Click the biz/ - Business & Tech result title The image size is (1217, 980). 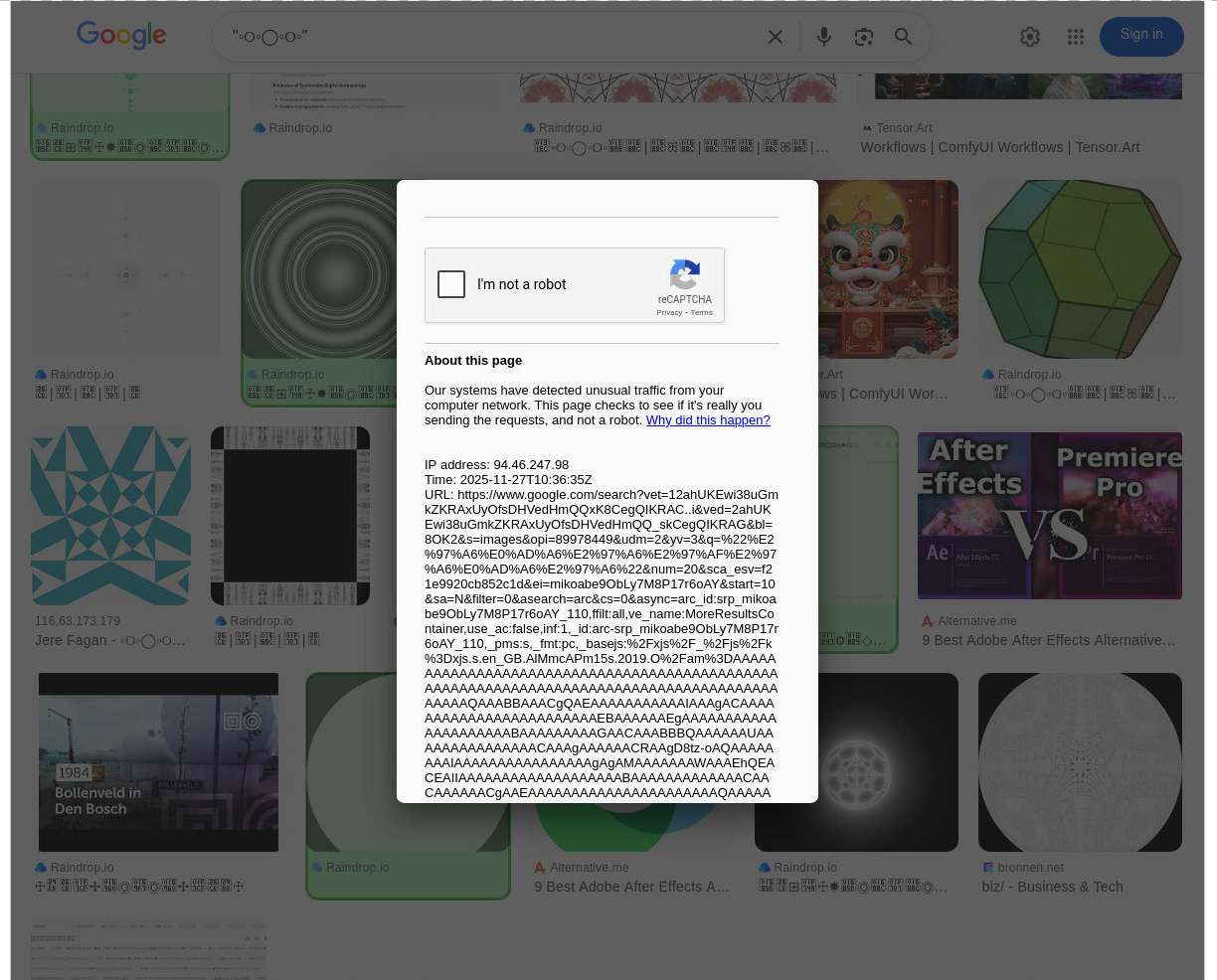click(x=1052, y=887)
